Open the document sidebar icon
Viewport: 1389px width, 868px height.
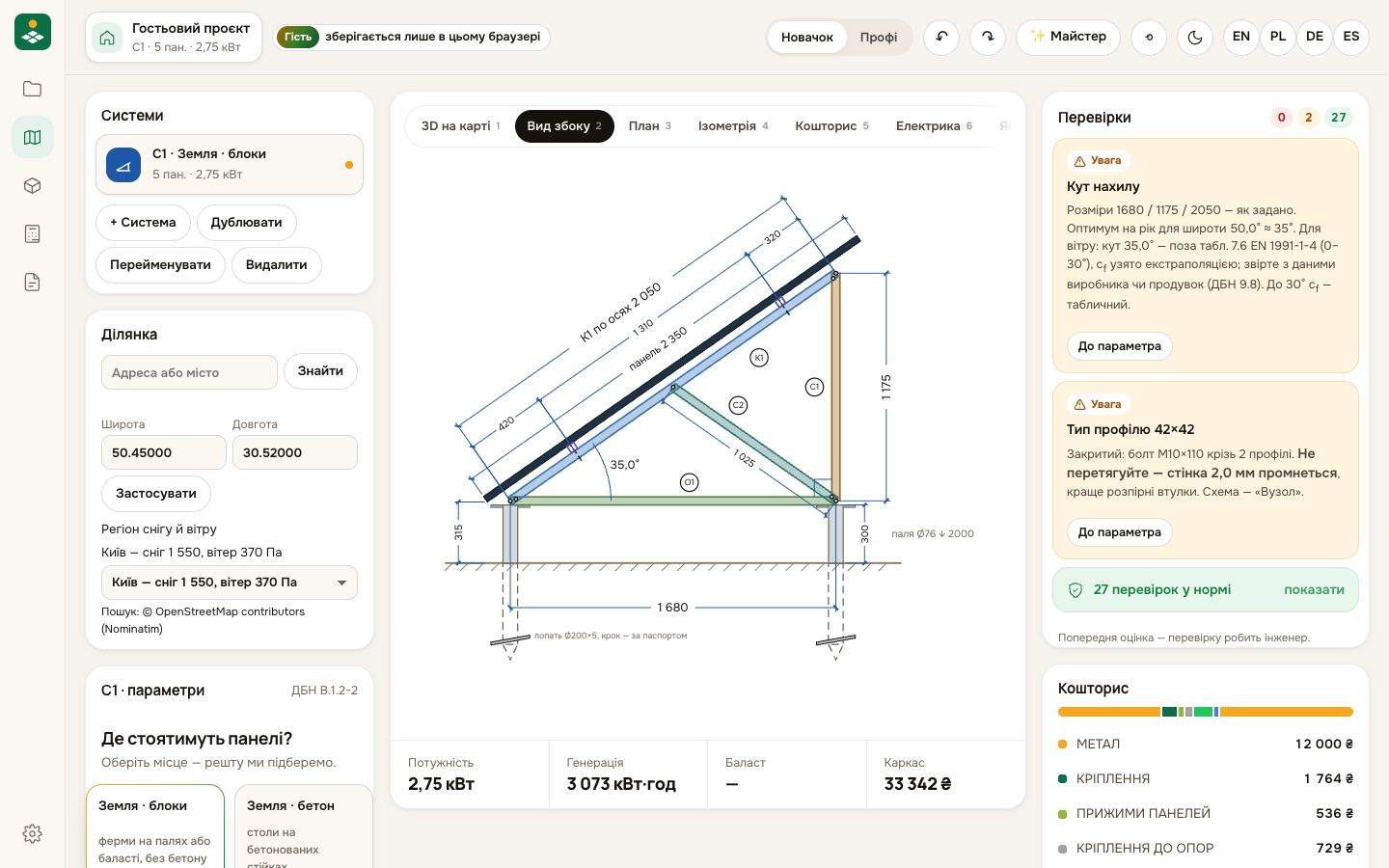pos(32,282)
